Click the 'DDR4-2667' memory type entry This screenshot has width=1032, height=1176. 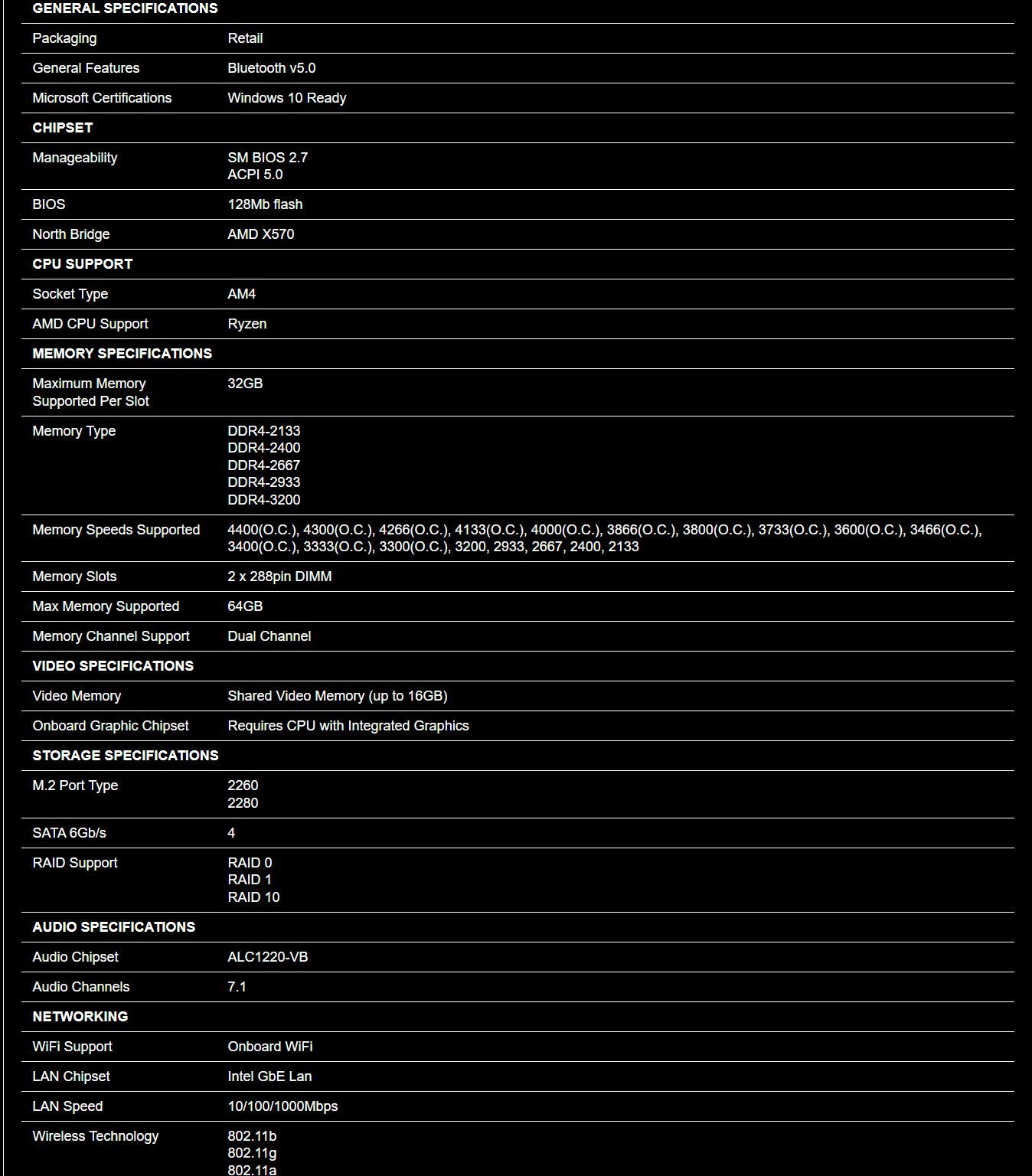tap(263, 465)
